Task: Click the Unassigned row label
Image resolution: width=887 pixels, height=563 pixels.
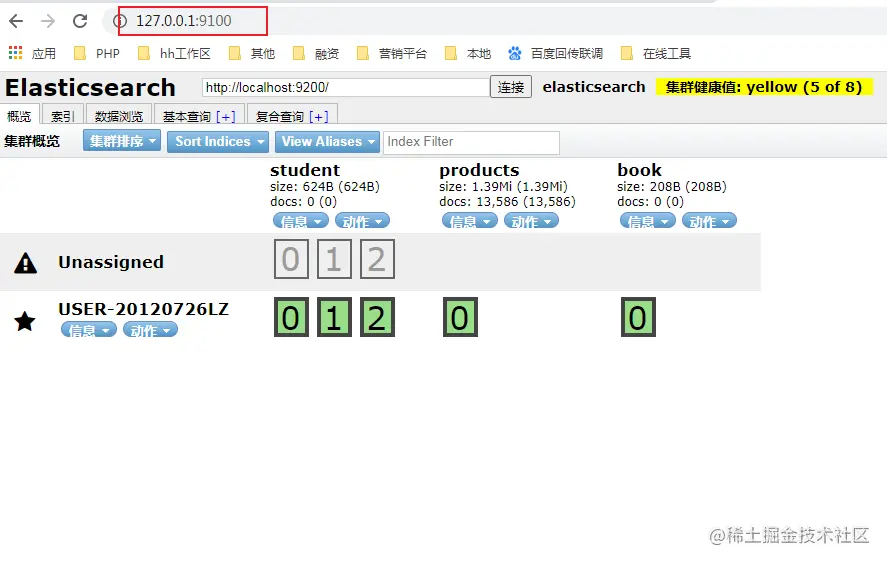Action: (111, 262)
